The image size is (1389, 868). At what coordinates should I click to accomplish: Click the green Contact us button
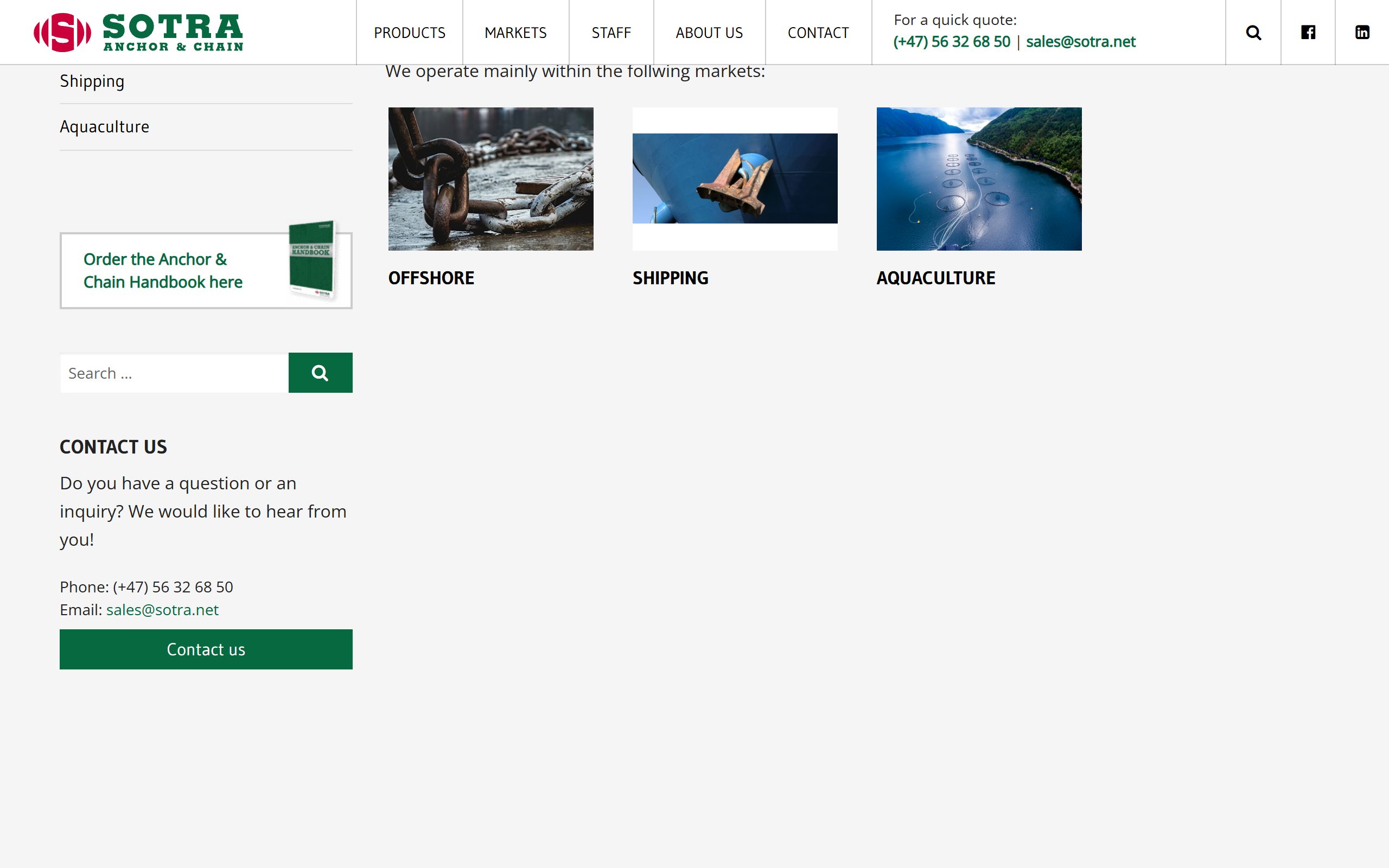coord(206,649)
